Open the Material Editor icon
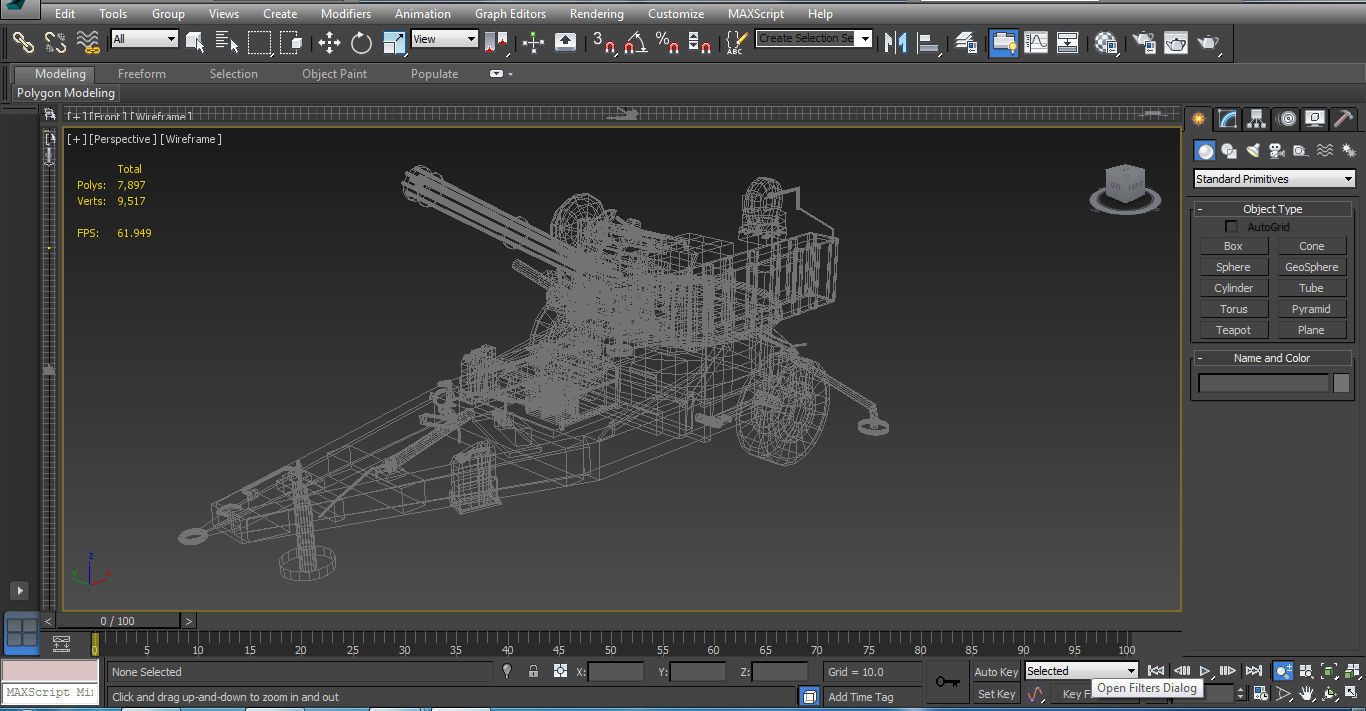Image resolution: width=1366 pixels, height=711 pixels. tap(1106, 42)
